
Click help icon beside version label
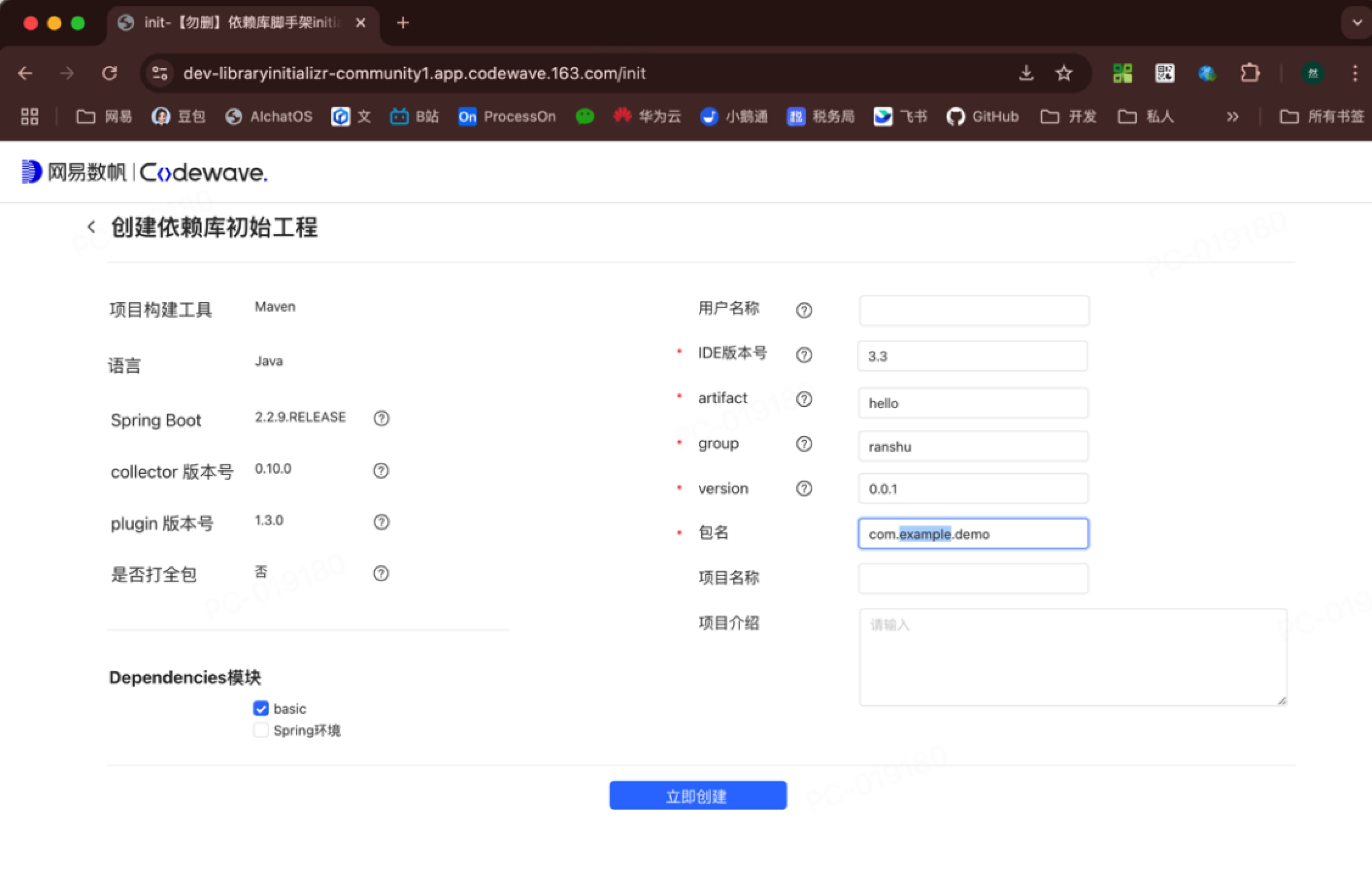tap(803, 488)
